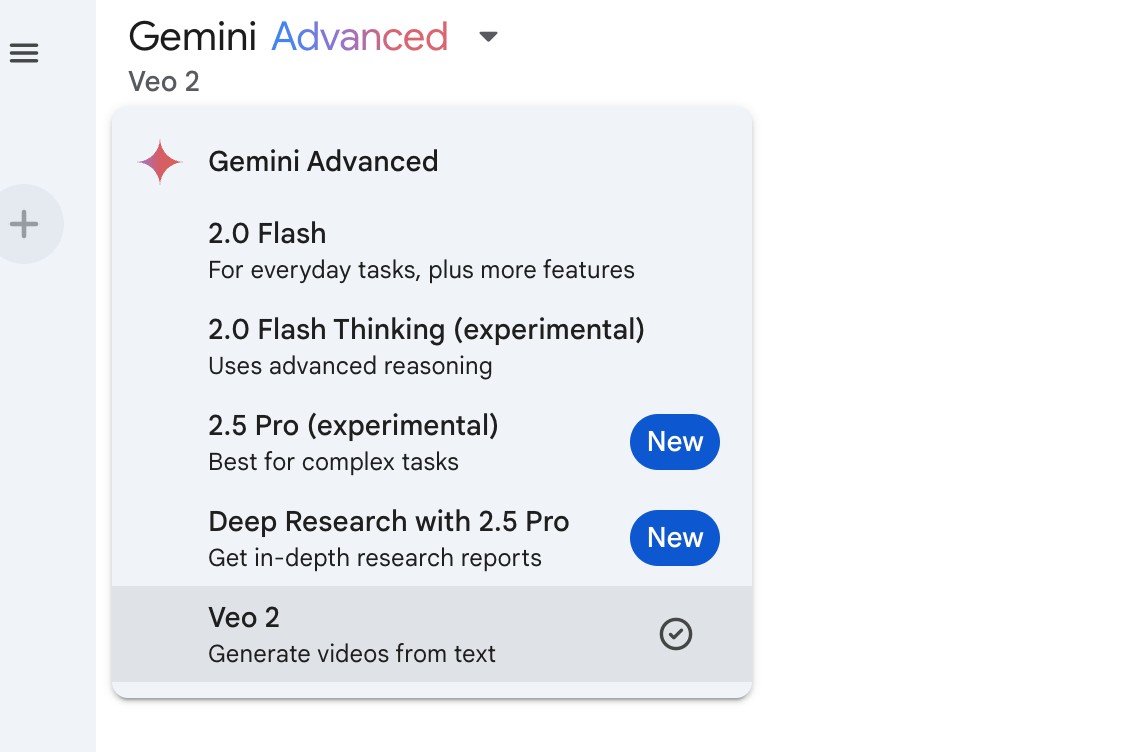Choose 2.0 Flash Thinking (experimental)

(x=432, y=347)
